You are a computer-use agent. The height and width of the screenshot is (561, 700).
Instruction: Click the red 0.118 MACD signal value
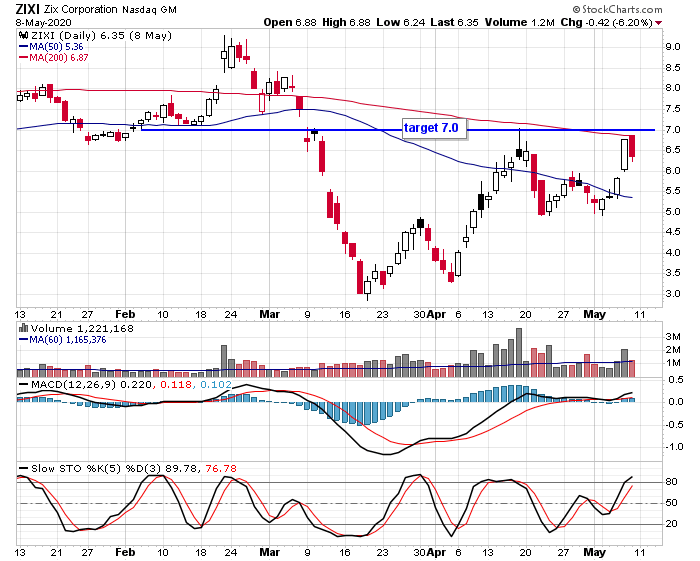(176, 384)
